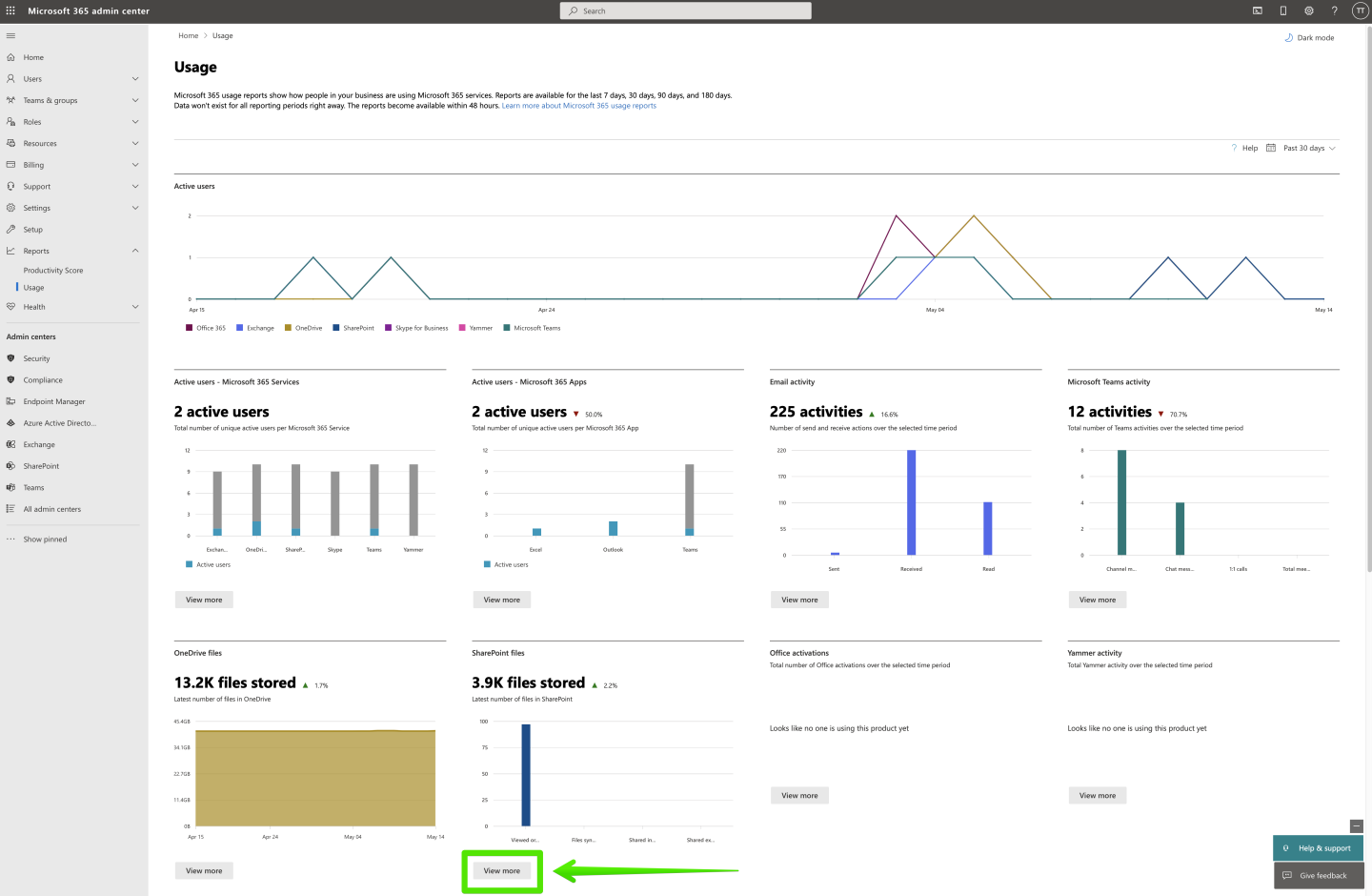Click Help next to the date filter
This screenshot has height=896, width=1372.
coord(1244,148)
